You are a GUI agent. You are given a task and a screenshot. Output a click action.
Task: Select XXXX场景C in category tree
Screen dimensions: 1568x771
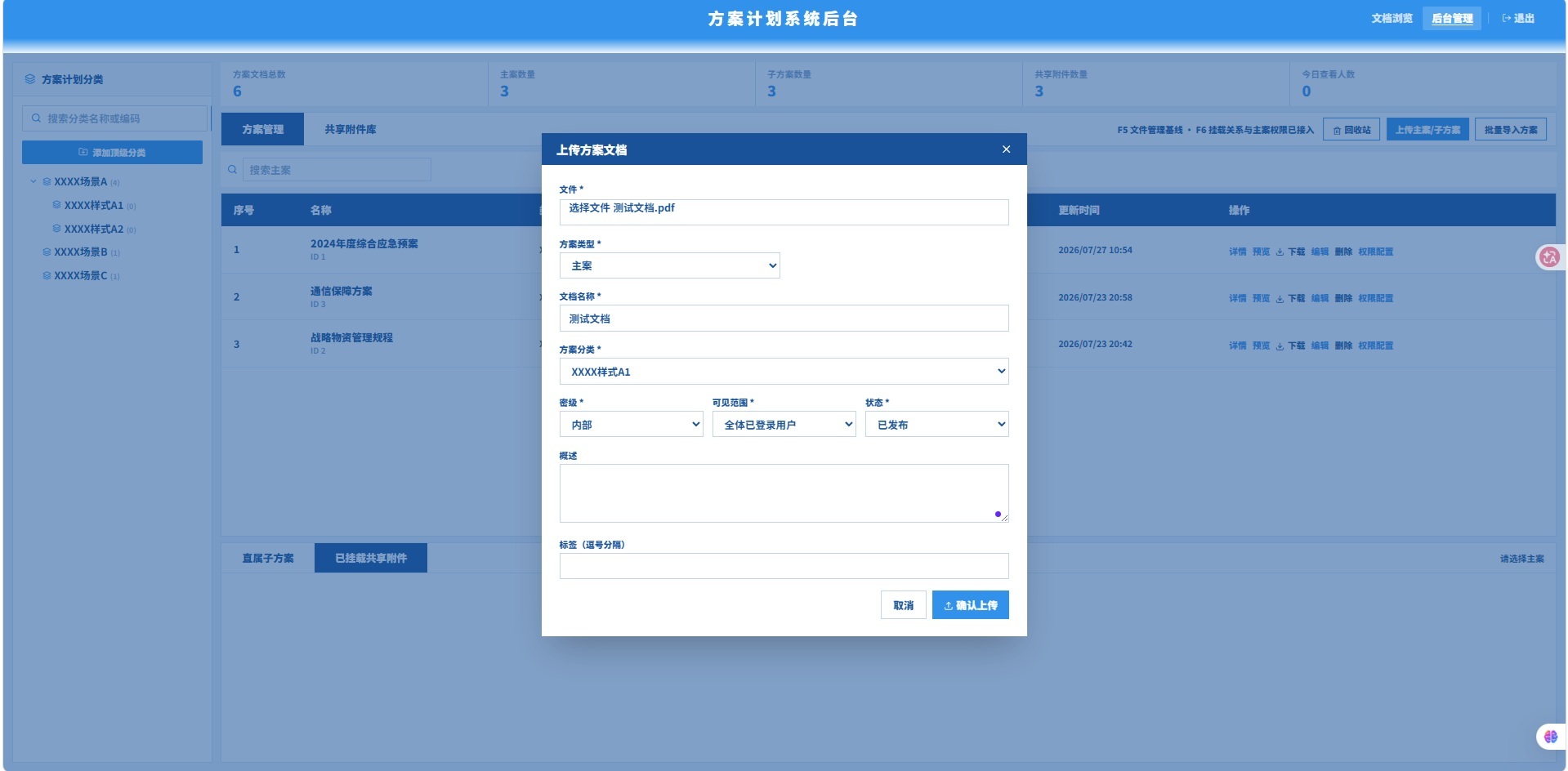click(x=80, y=275)
